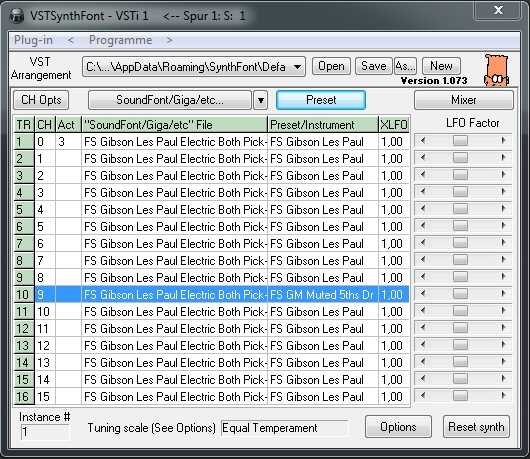
Task: Select track 7 row header
Action: click(24, 244)
